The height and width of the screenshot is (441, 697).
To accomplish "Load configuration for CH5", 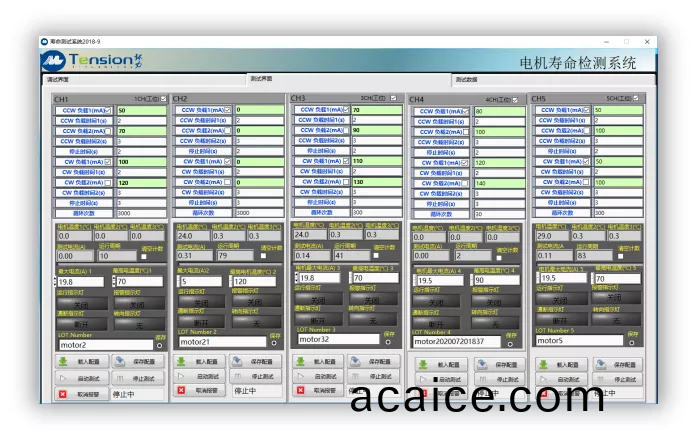I will (x=561, y=365).
